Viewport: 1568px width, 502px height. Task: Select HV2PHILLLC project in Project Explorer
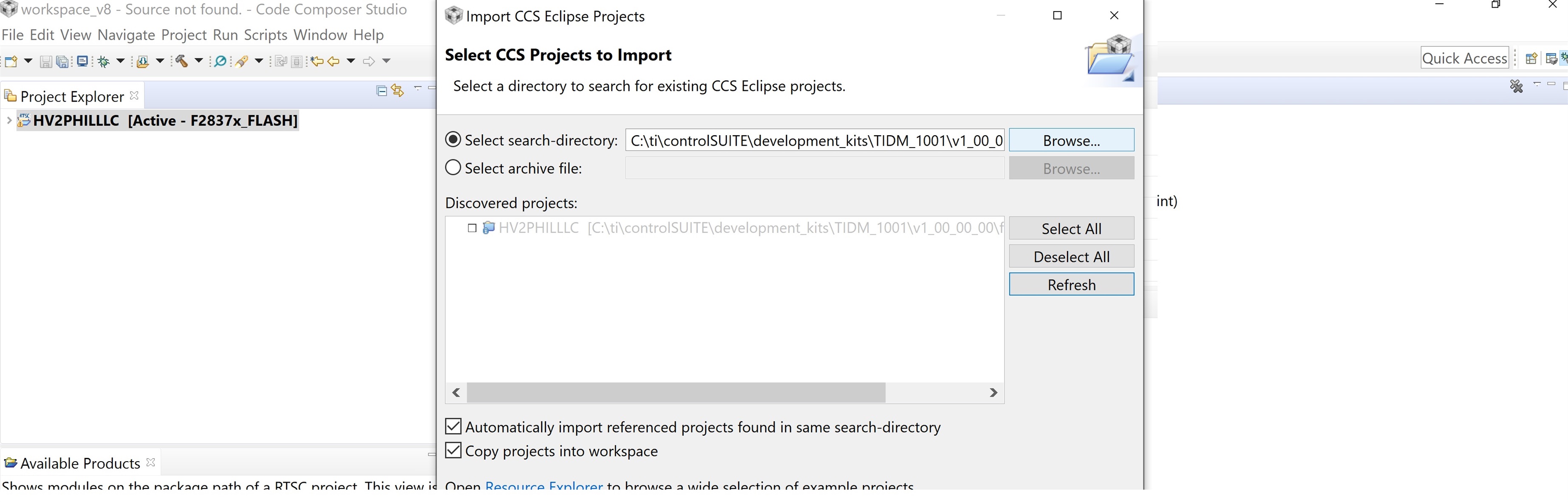click(x=158, y=120)
